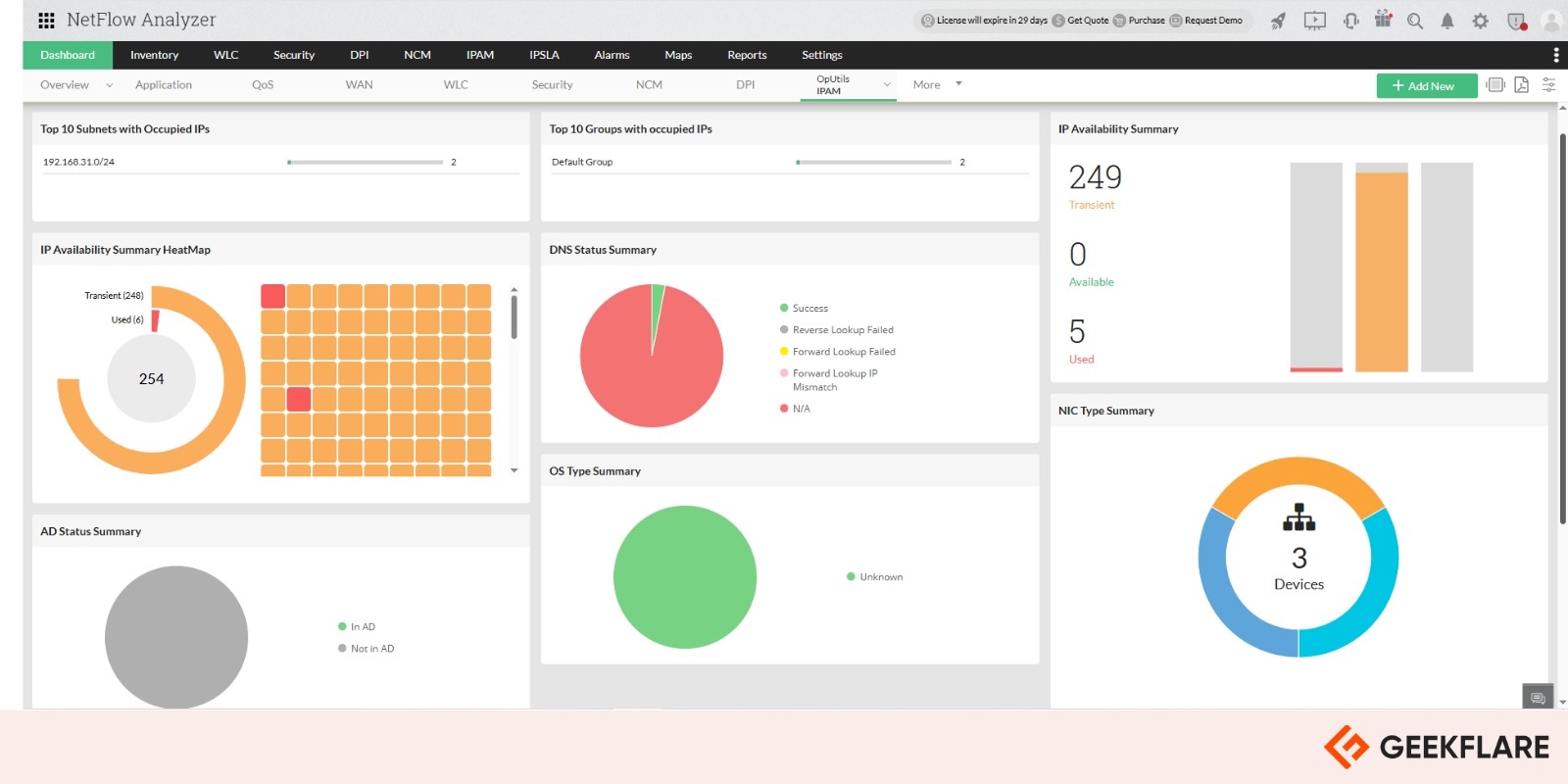Open the IPAM main menu
The width and height of the screenshot is (1568, 784).
click(x=480, y=55)
